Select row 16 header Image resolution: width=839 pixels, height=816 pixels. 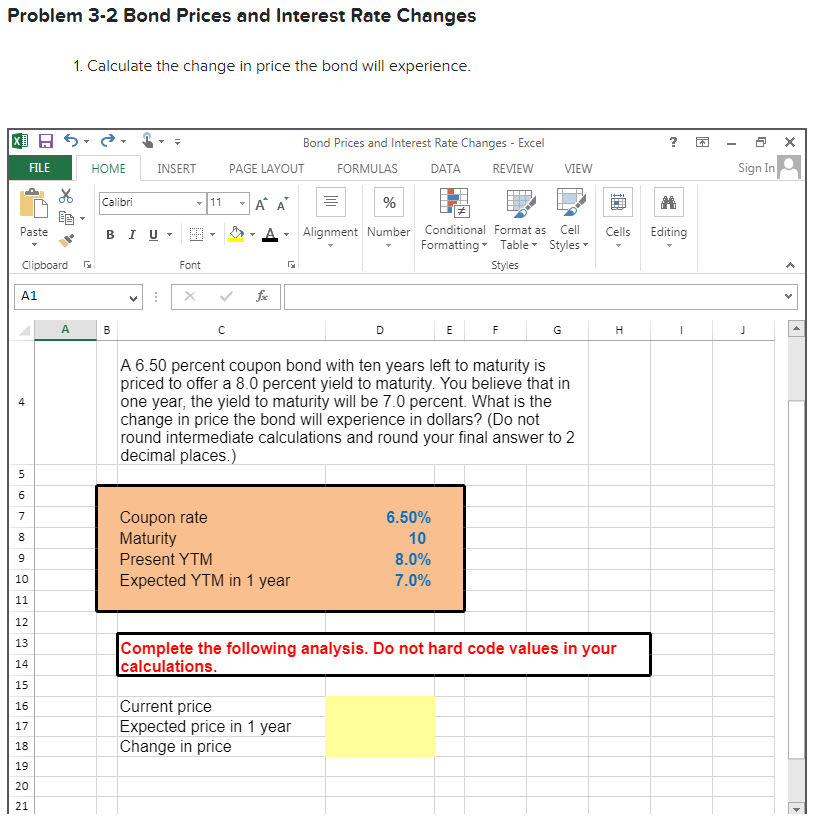(21, 706)
